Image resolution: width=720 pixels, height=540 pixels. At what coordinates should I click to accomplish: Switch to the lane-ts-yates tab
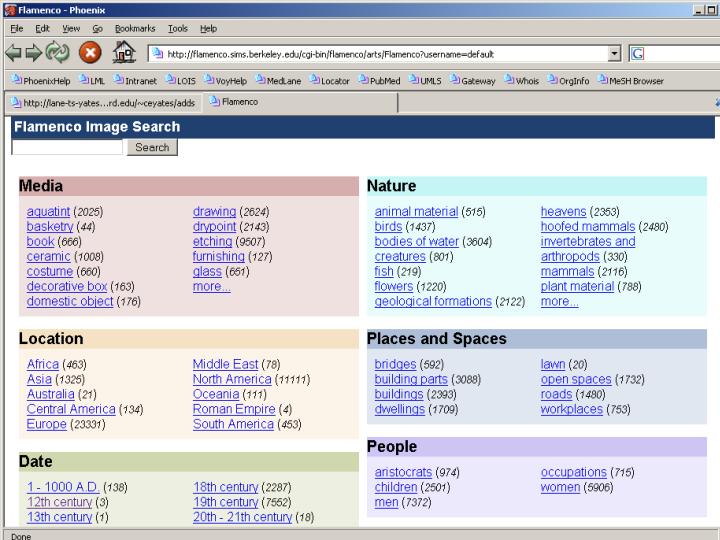point(104,102)
